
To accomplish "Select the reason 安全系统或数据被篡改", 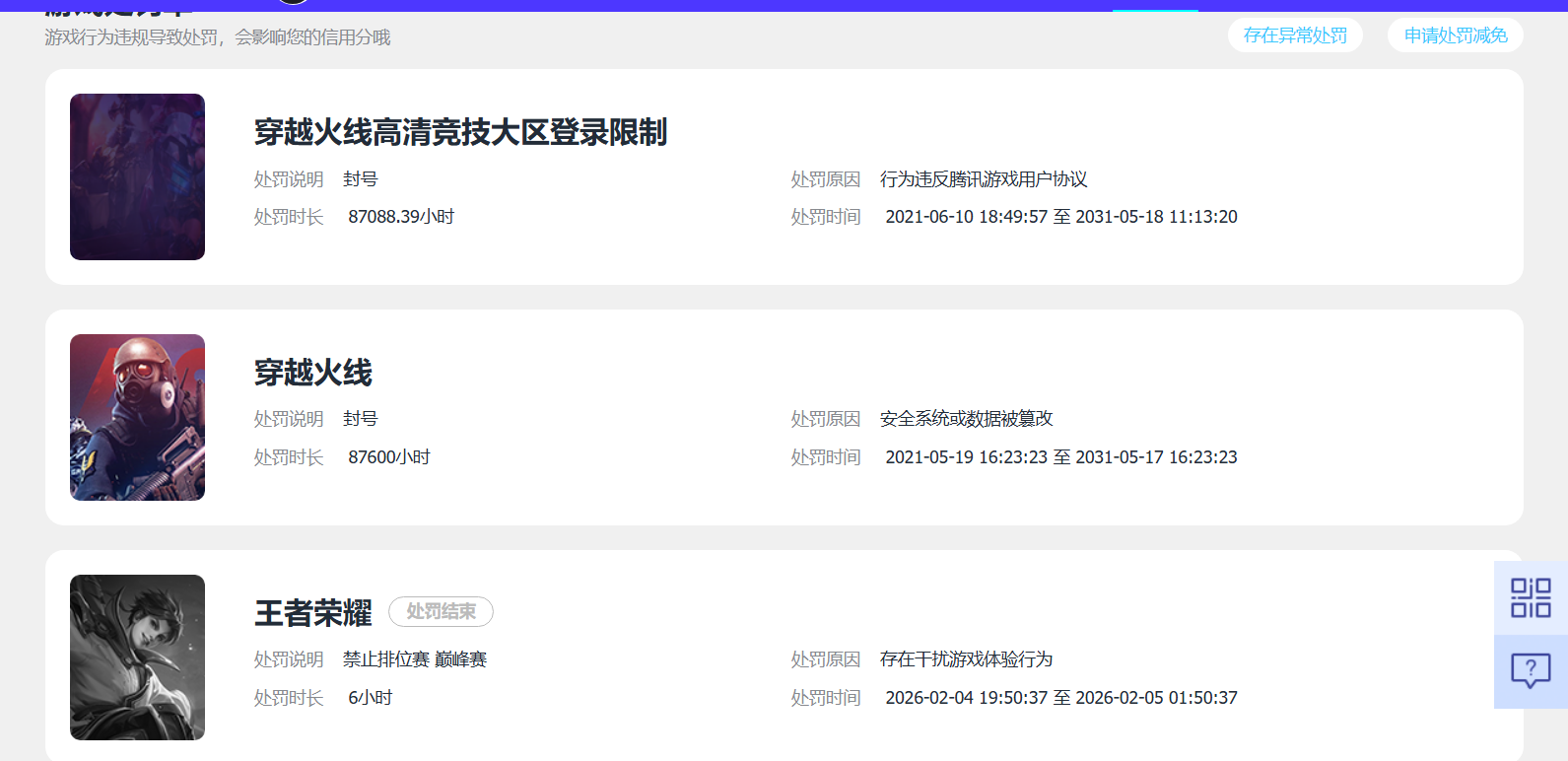I will (x=967, y=419).
